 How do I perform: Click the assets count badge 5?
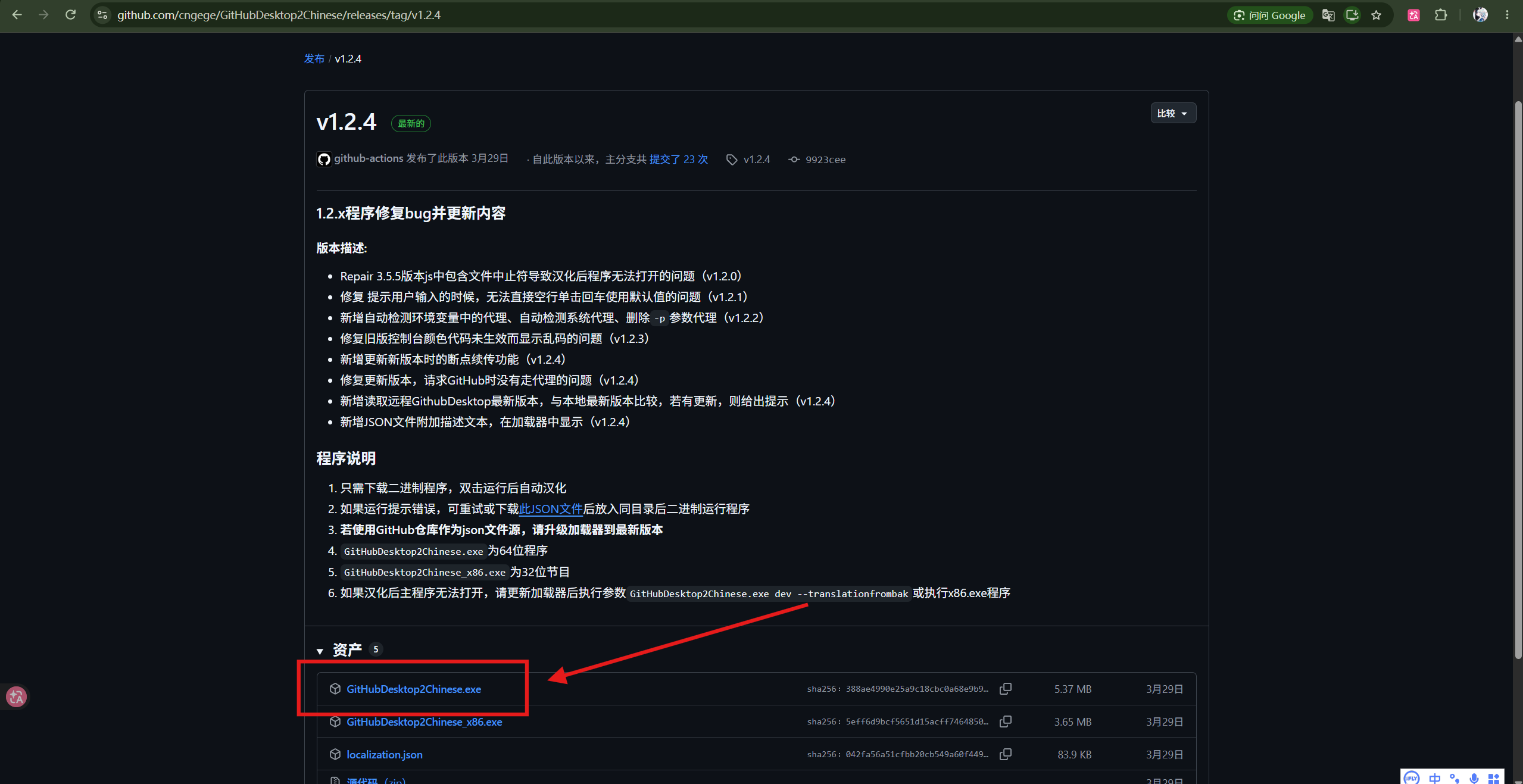pyautogui.click(x=376, y=649)
